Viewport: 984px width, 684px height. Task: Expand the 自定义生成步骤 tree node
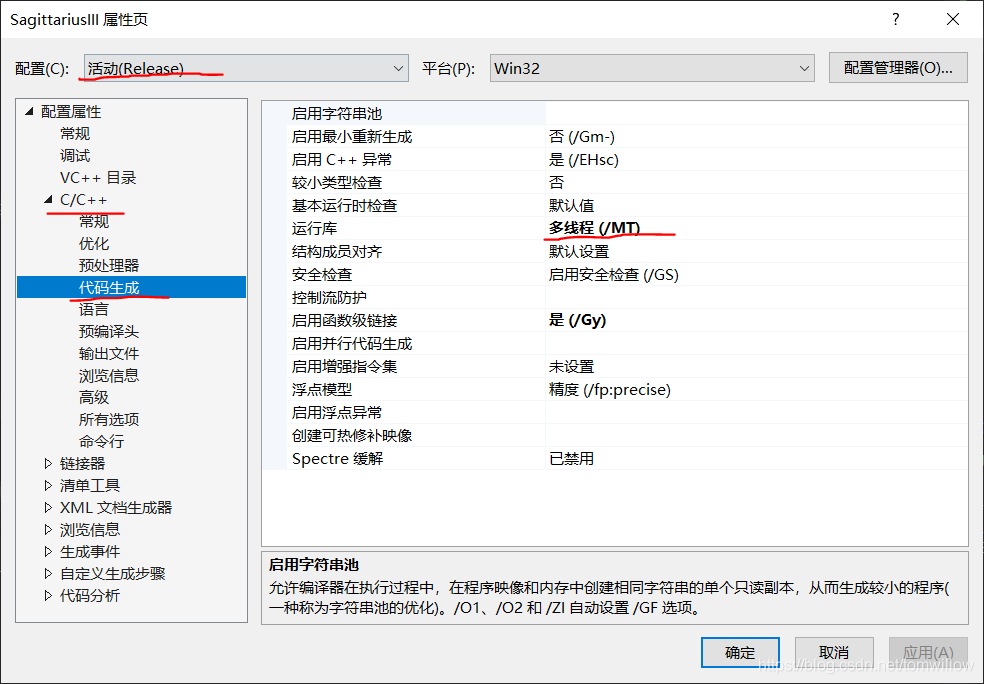click(x=48, y=574)
